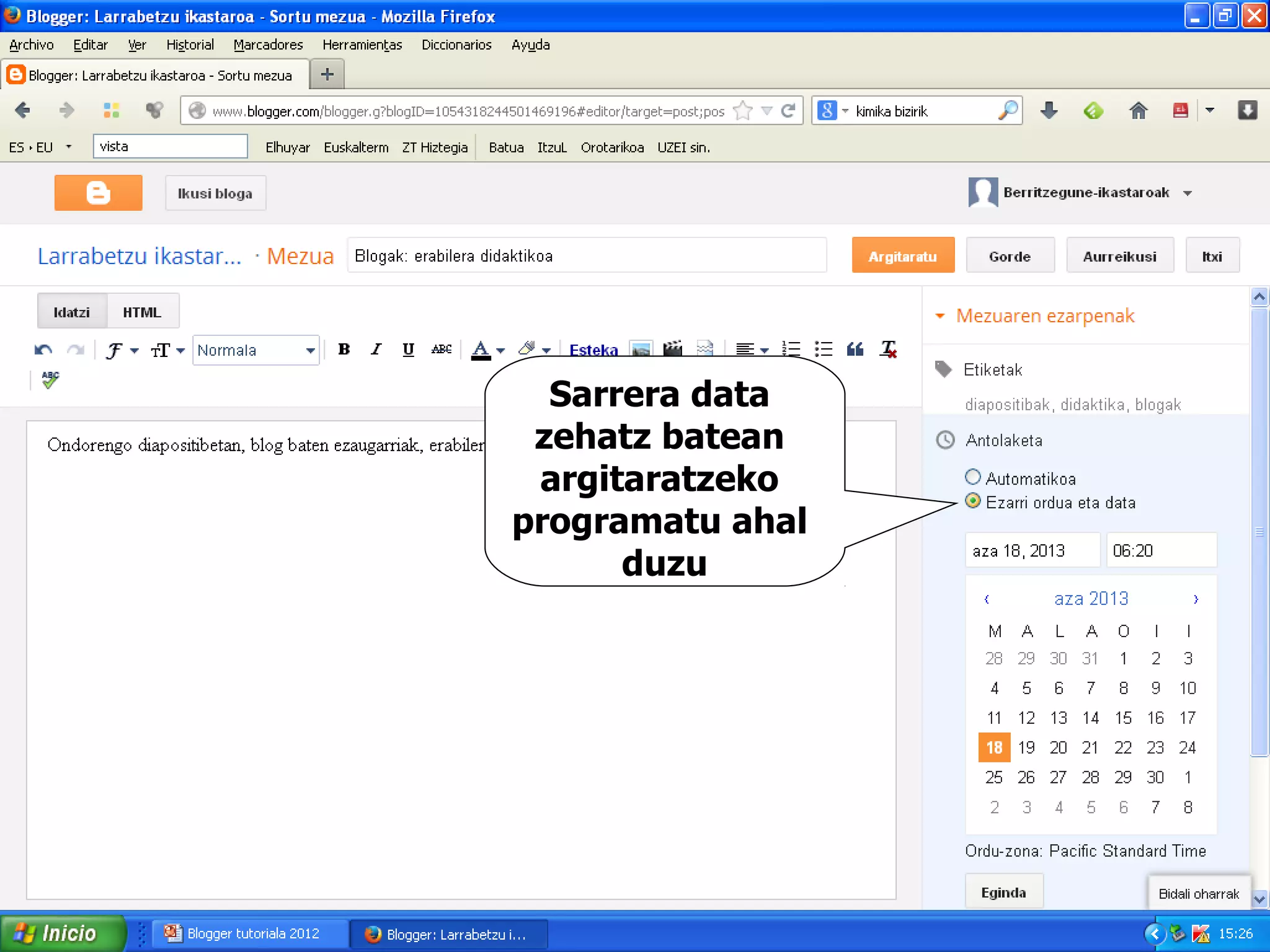
Task: Click the Firefox forward arrow
Action: click(66, 111)
